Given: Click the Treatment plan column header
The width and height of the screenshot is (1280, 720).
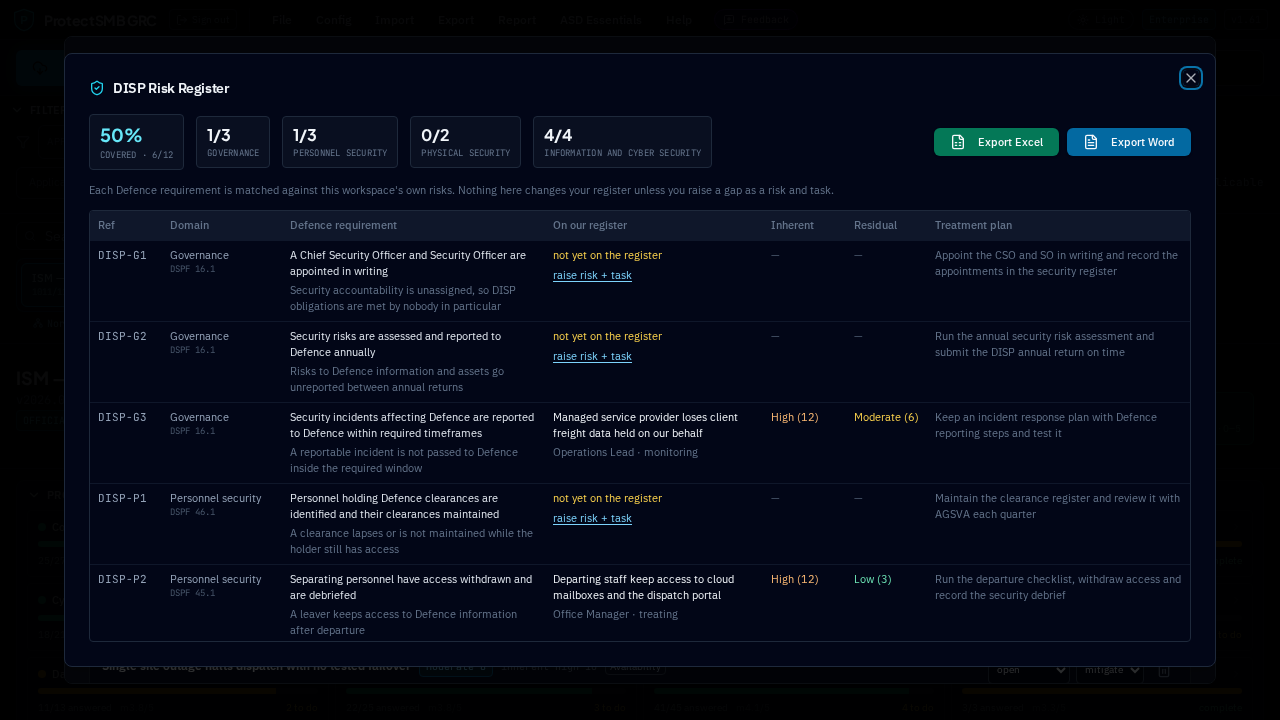Looking at the screenshot, I should (973, 225).
